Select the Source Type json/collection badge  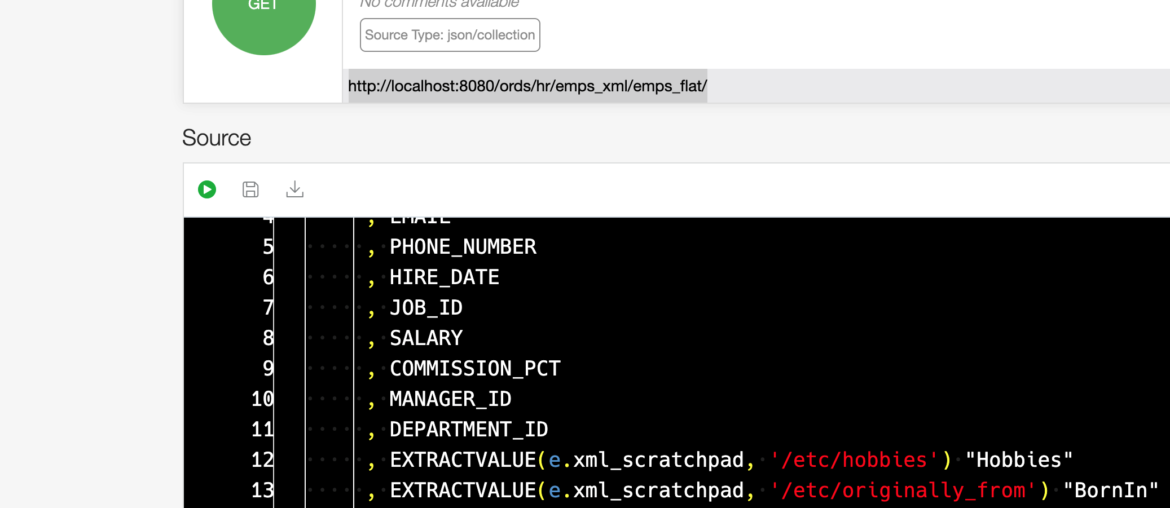pos(450,35)
